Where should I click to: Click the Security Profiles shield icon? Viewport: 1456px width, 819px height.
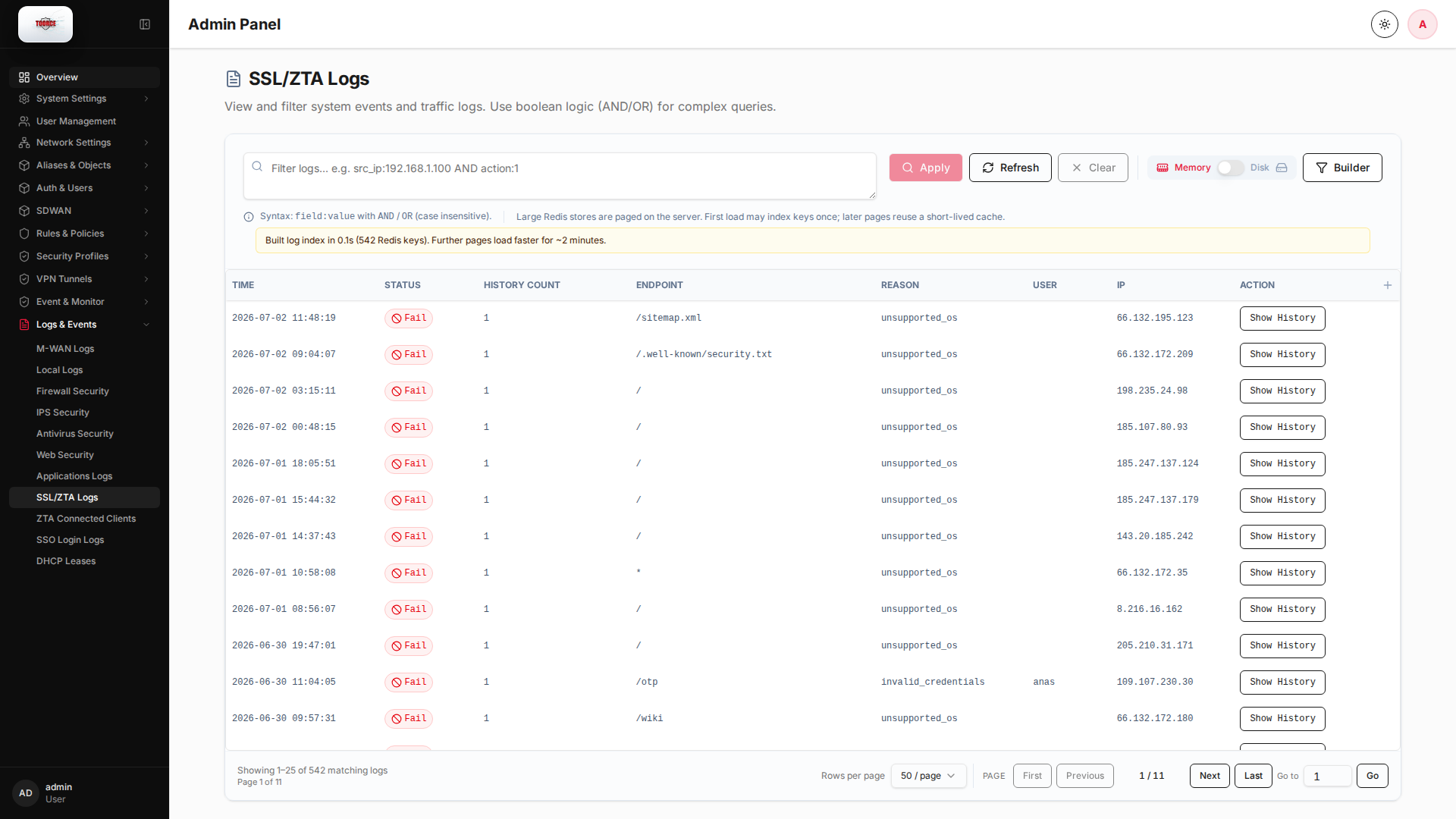tap(24, 256)
